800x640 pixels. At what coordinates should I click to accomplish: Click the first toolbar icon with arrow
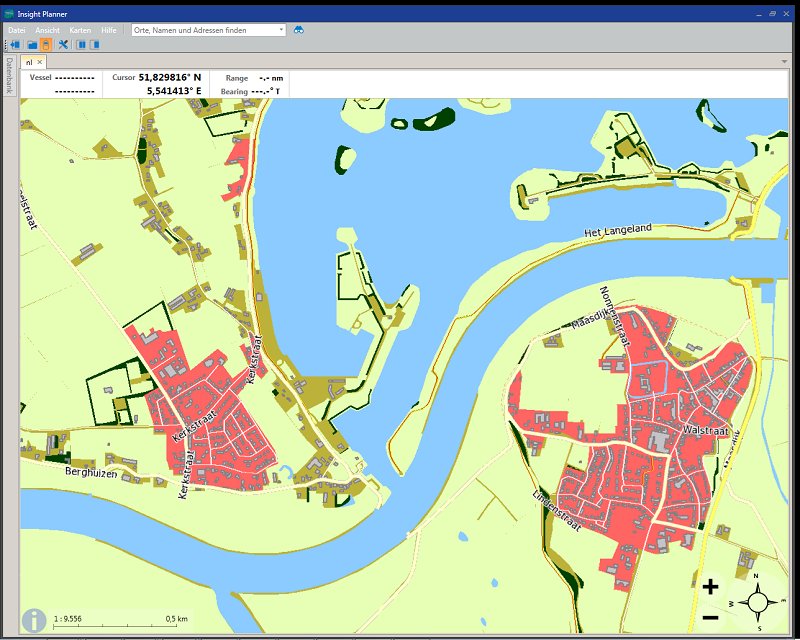point(16,45)
